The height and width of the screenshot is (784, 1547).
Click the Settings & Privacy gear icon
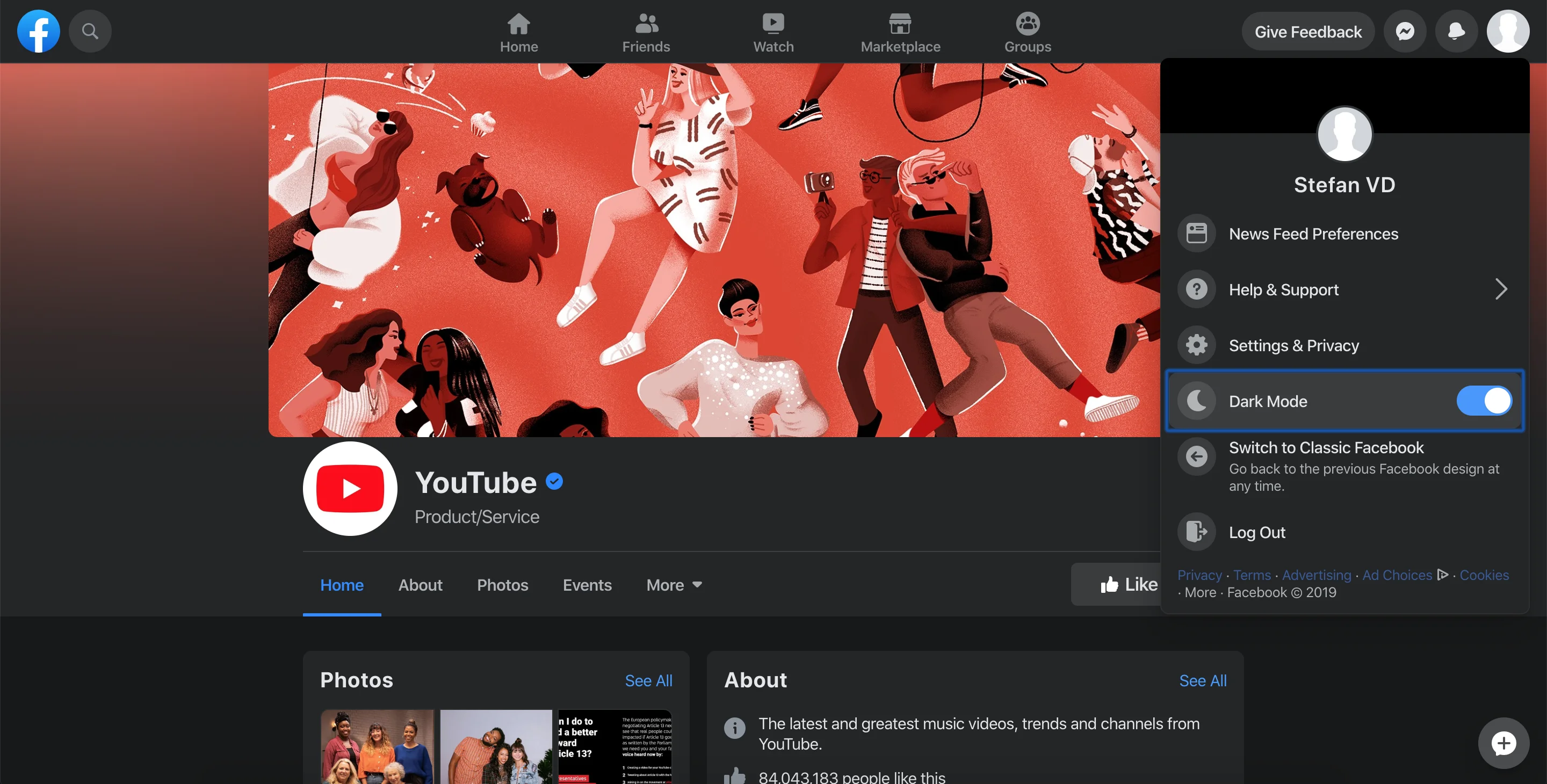pyautogui.click(x=1196, y=345)
